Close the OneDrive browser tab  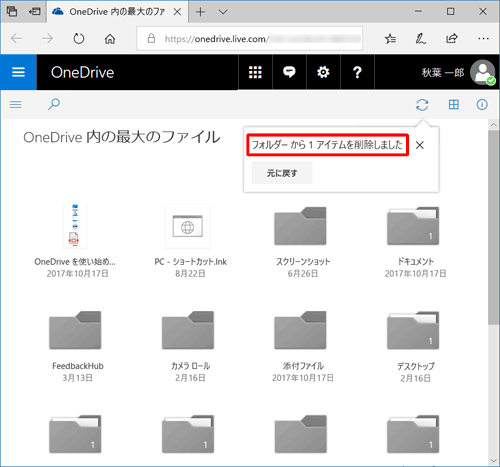tap(177, 12)
